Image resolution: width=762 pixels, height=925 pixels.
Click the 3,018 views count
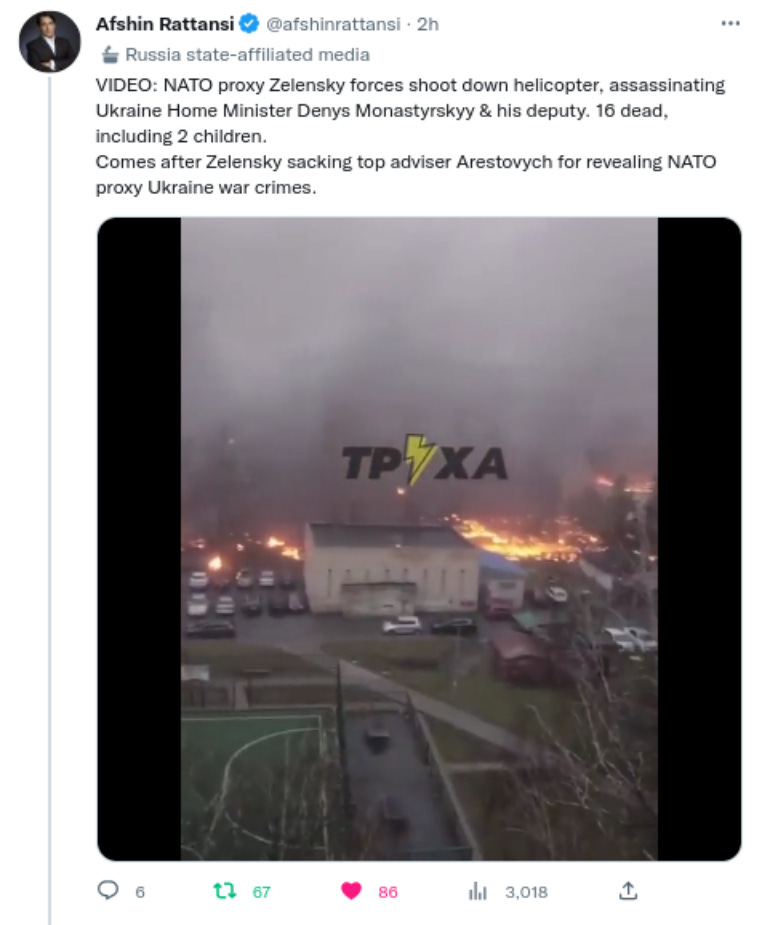526,892
